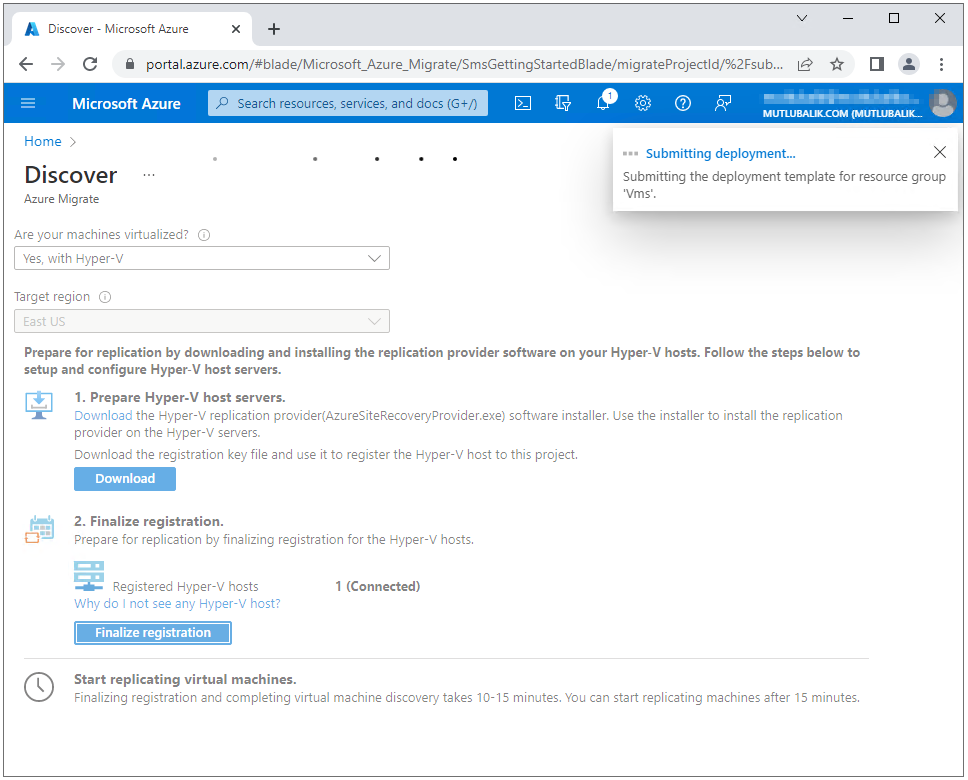The image size is (968, 780).
Task: Click the Microsoft Azure portal title
Action: [127, 104]
